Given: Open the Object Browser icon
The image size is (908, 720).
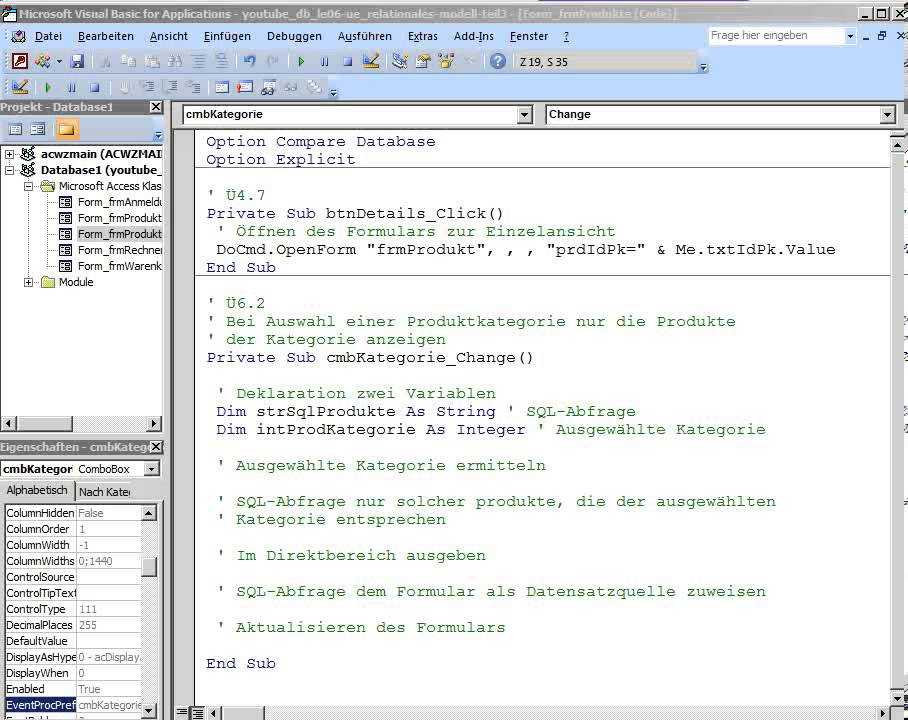Looking at the screenshot, I should click(x=446, y=61).
